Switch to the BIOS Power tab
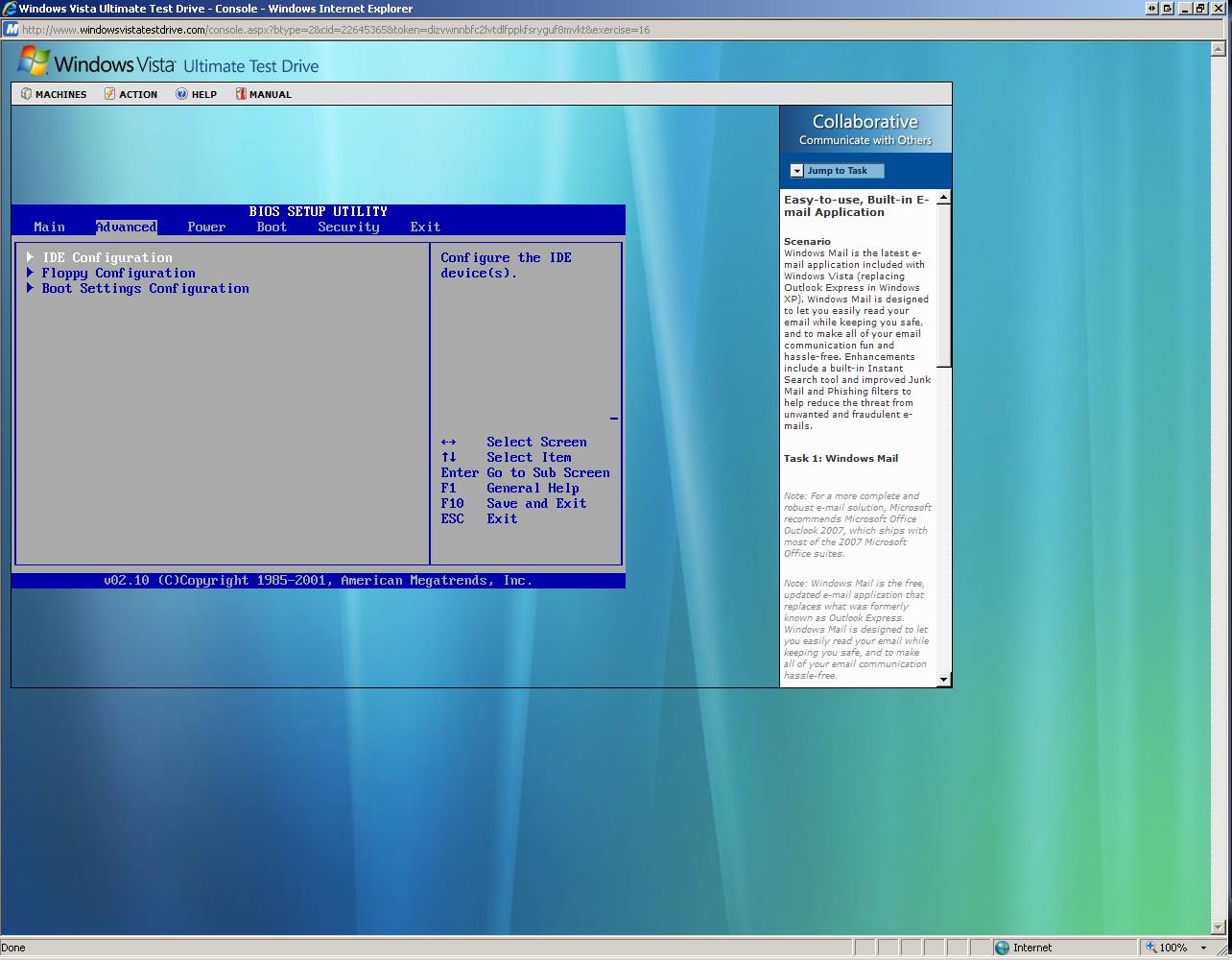Screen dimensions: 1232x960 point(206,227)
